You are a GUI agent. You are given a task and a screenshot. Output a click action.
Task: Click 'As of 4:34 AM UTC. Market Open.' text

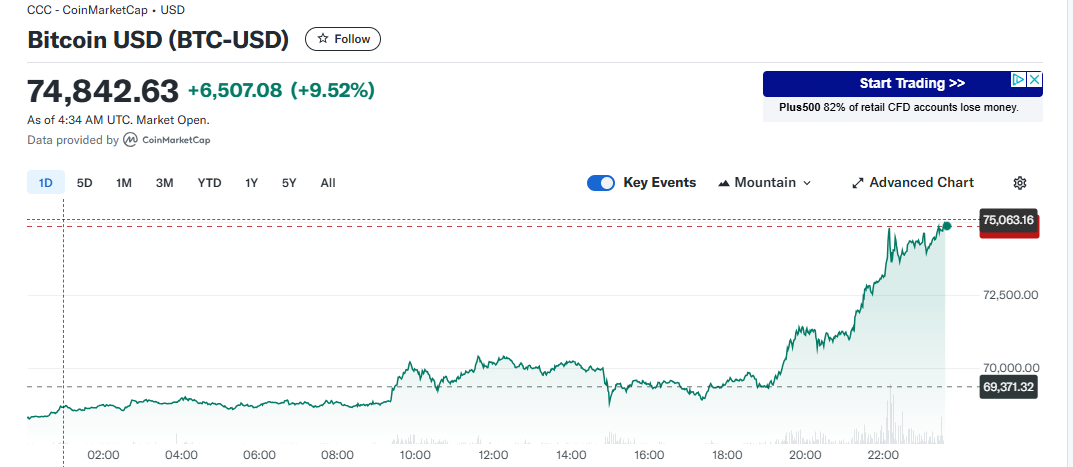[118, 120]
